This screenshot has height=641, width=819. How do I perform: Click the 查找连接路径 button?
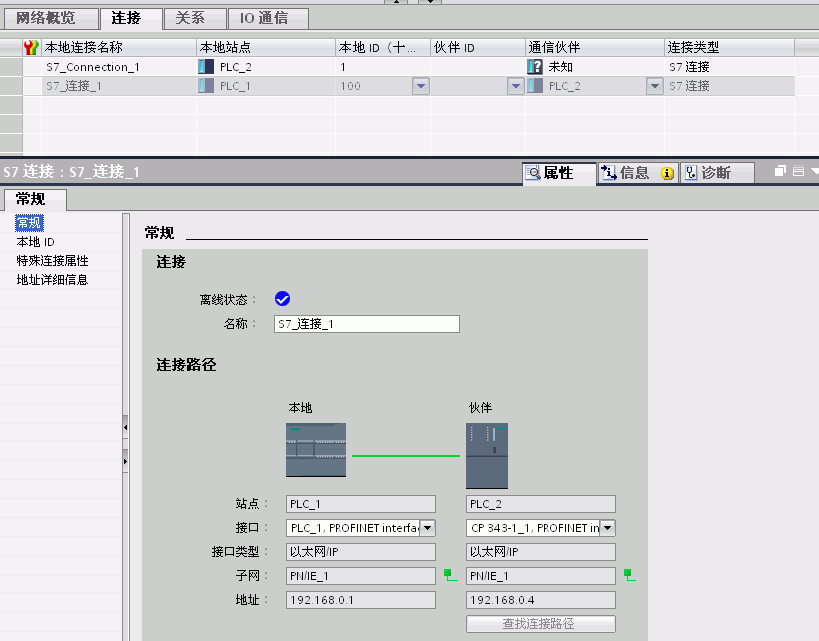540,624
